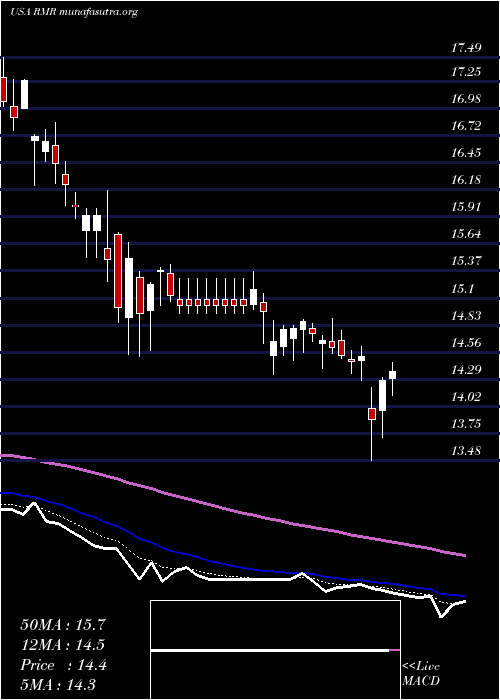Image resolution: width=500 pixels, height=700 pixels.
Task: Click the 16.45 price axis label
Action: pos(466,153)
